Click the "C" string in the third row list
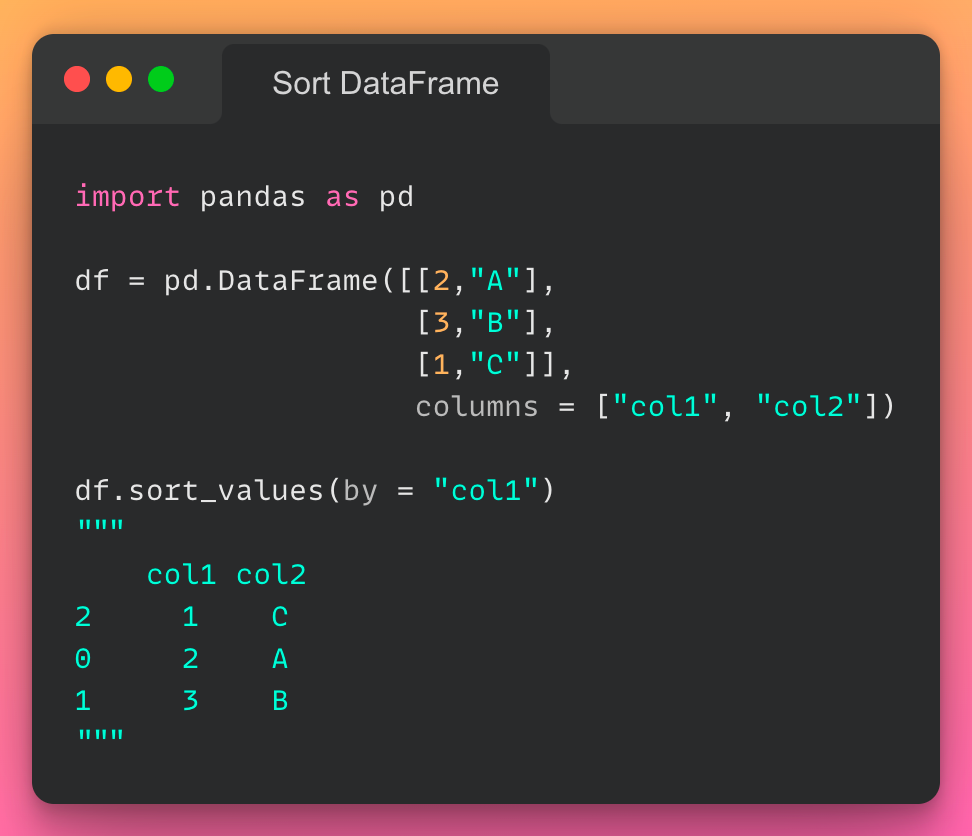This screenshot has height=836, width=972. pyautogui.click(x=494, y=365)
